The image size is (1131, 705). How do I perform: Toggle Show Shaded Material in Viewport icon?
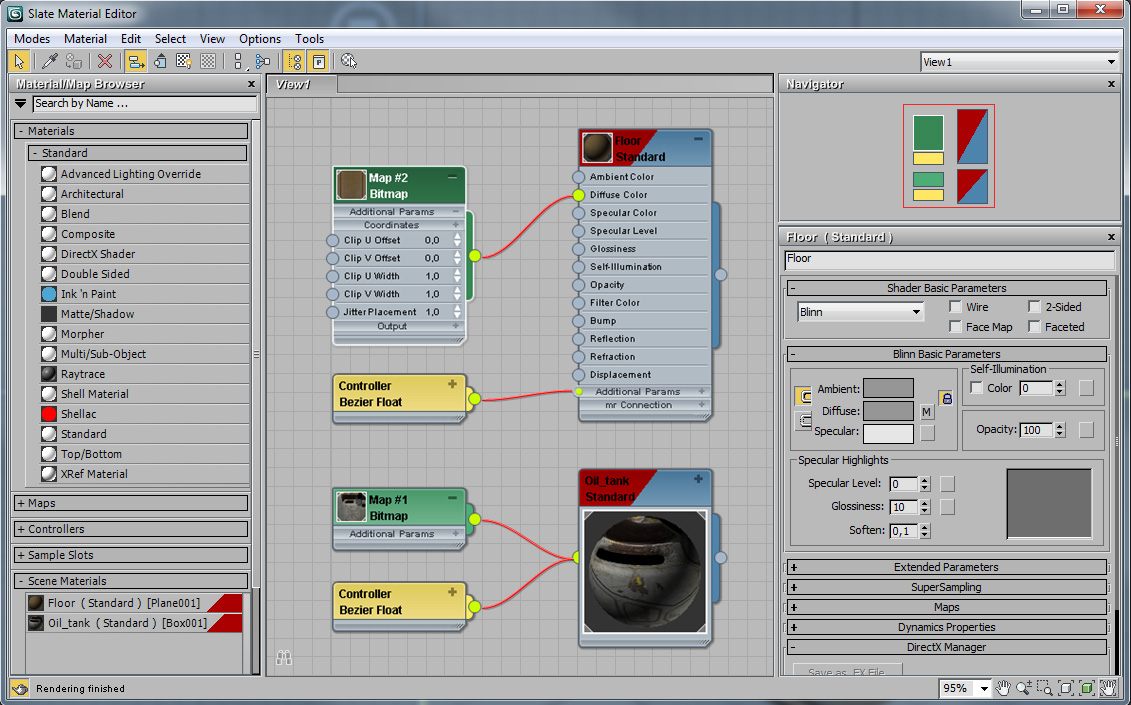(184, 62)
